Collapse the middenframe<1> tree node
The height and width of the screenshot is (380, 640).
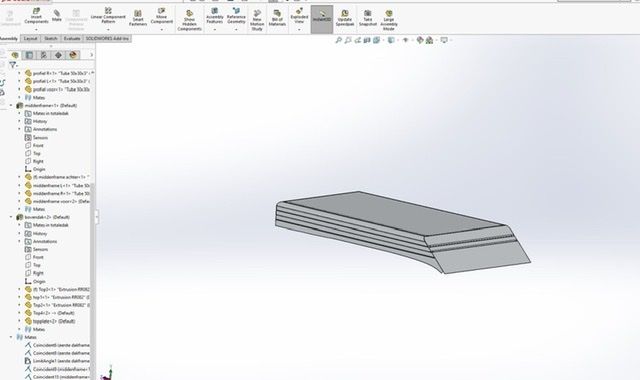coord(11,105)
